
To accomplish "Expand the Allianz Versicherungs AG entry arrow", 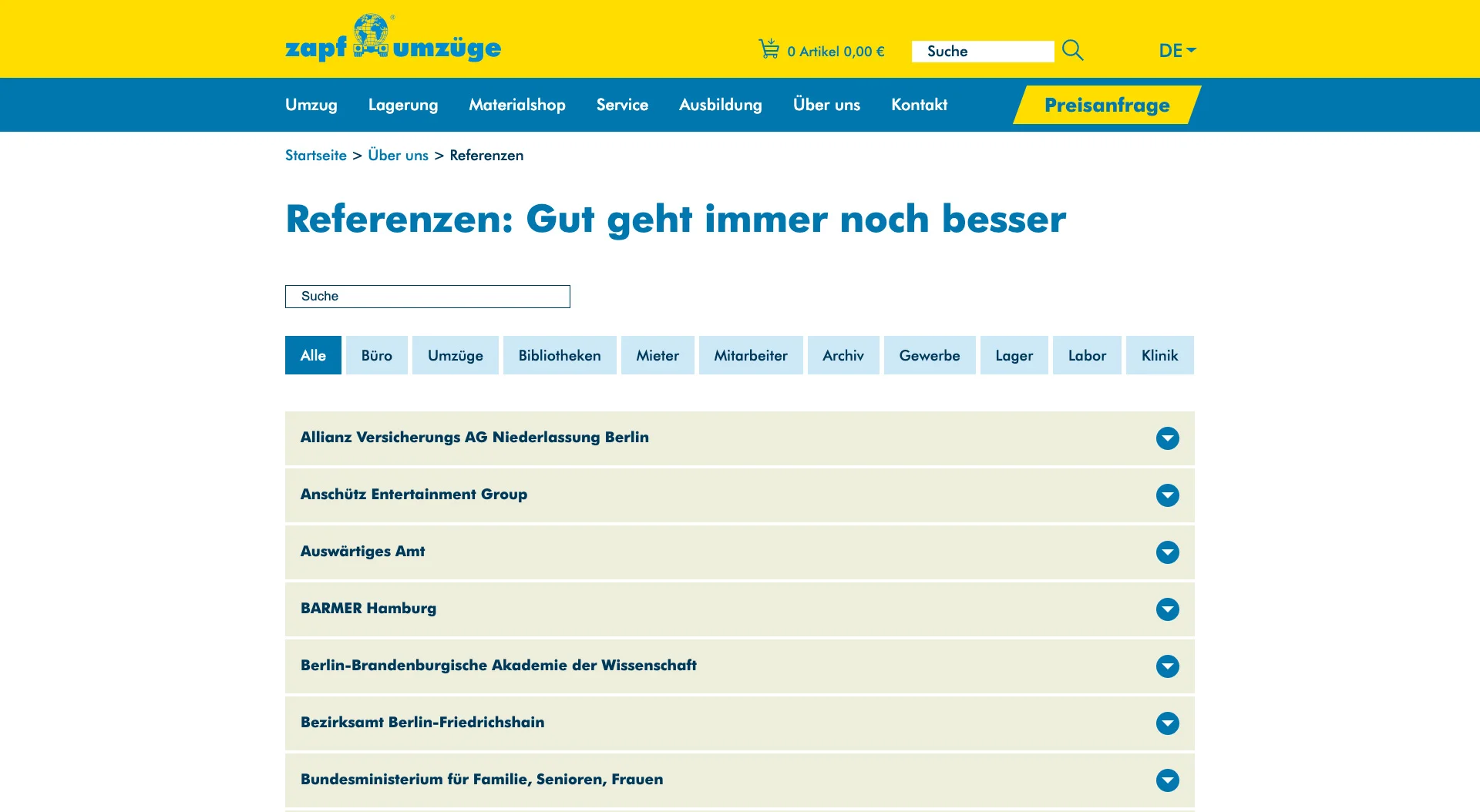I will 1167,438.
